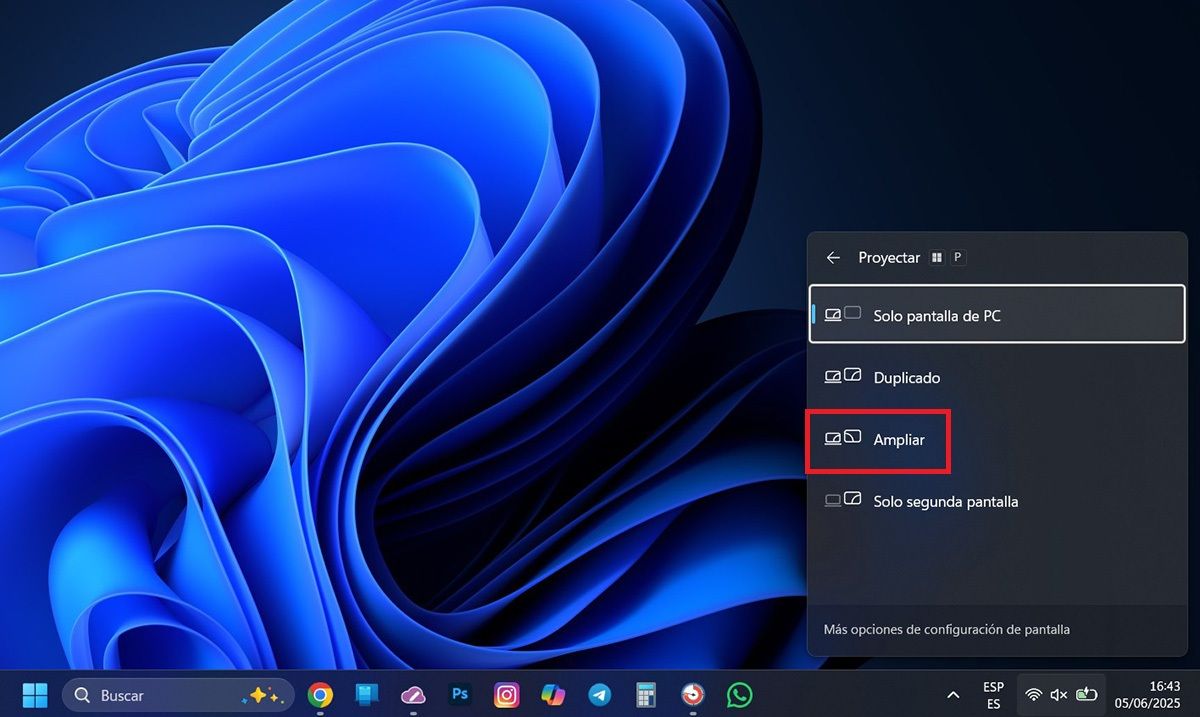Open Copilot from taskbar
The width and height of the screenshot is (1200, 717).
tap(553, 695)
